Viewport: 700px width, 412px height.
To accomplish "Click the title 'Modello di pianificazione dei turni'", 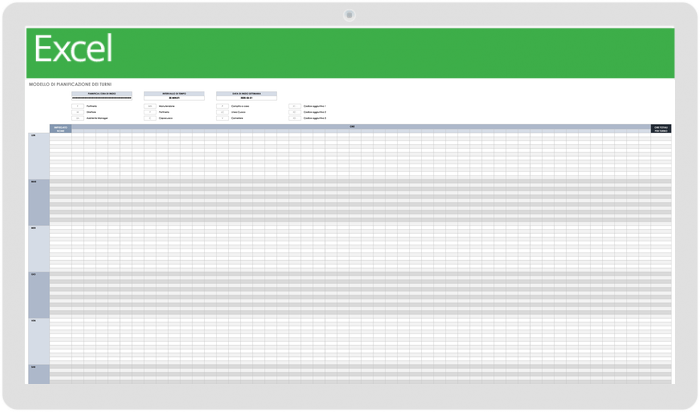I will tap(70, 84).
